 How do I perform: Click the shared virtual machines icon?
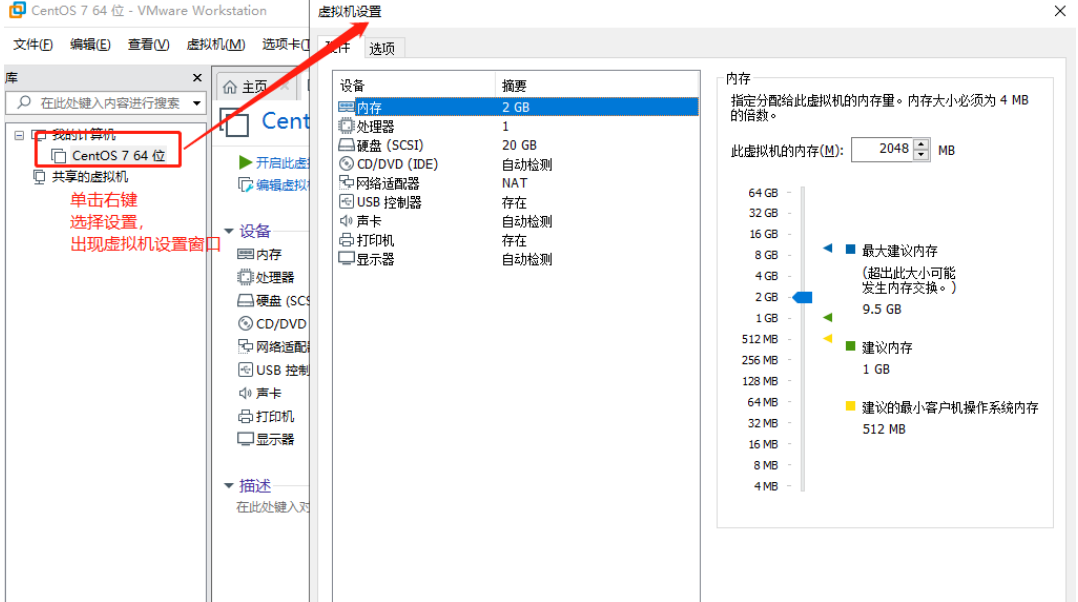pyautogui.click(x=40, y=177)
